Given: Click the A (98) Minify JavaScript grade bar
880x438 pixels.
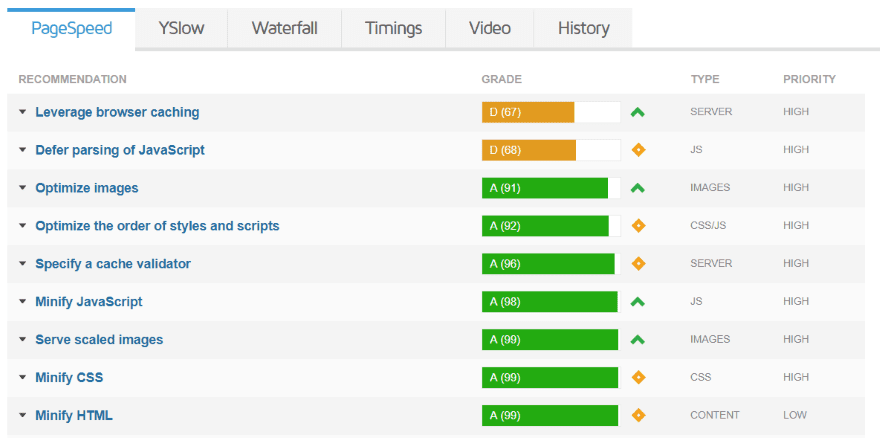Looking at the screenshot, I should (551, 302).
